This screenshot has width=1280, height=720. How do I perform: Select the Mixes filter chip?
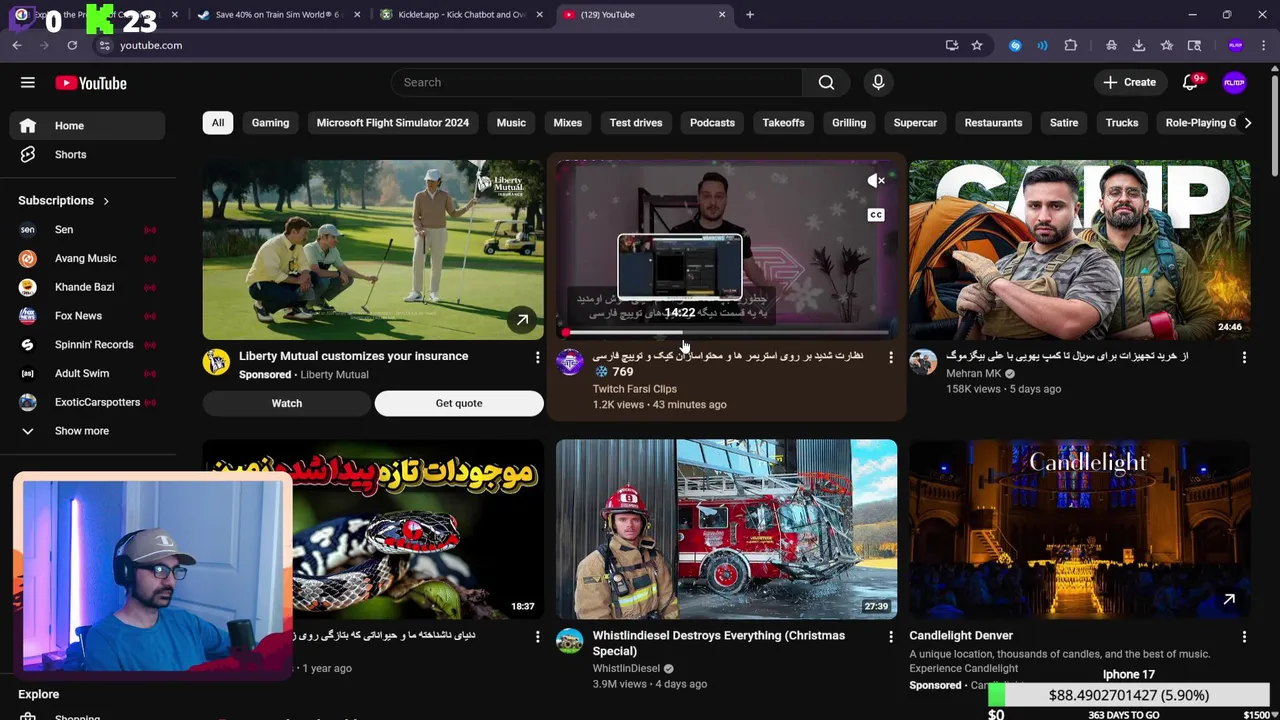click(568, 123)
